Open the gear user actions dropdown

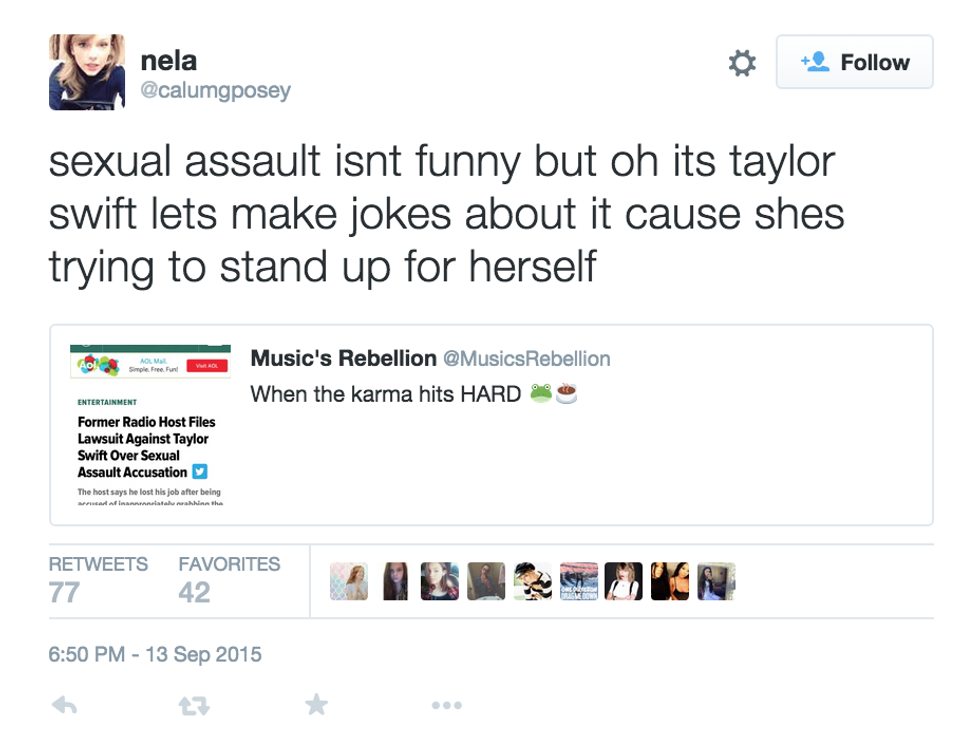(x=741, y=63)
